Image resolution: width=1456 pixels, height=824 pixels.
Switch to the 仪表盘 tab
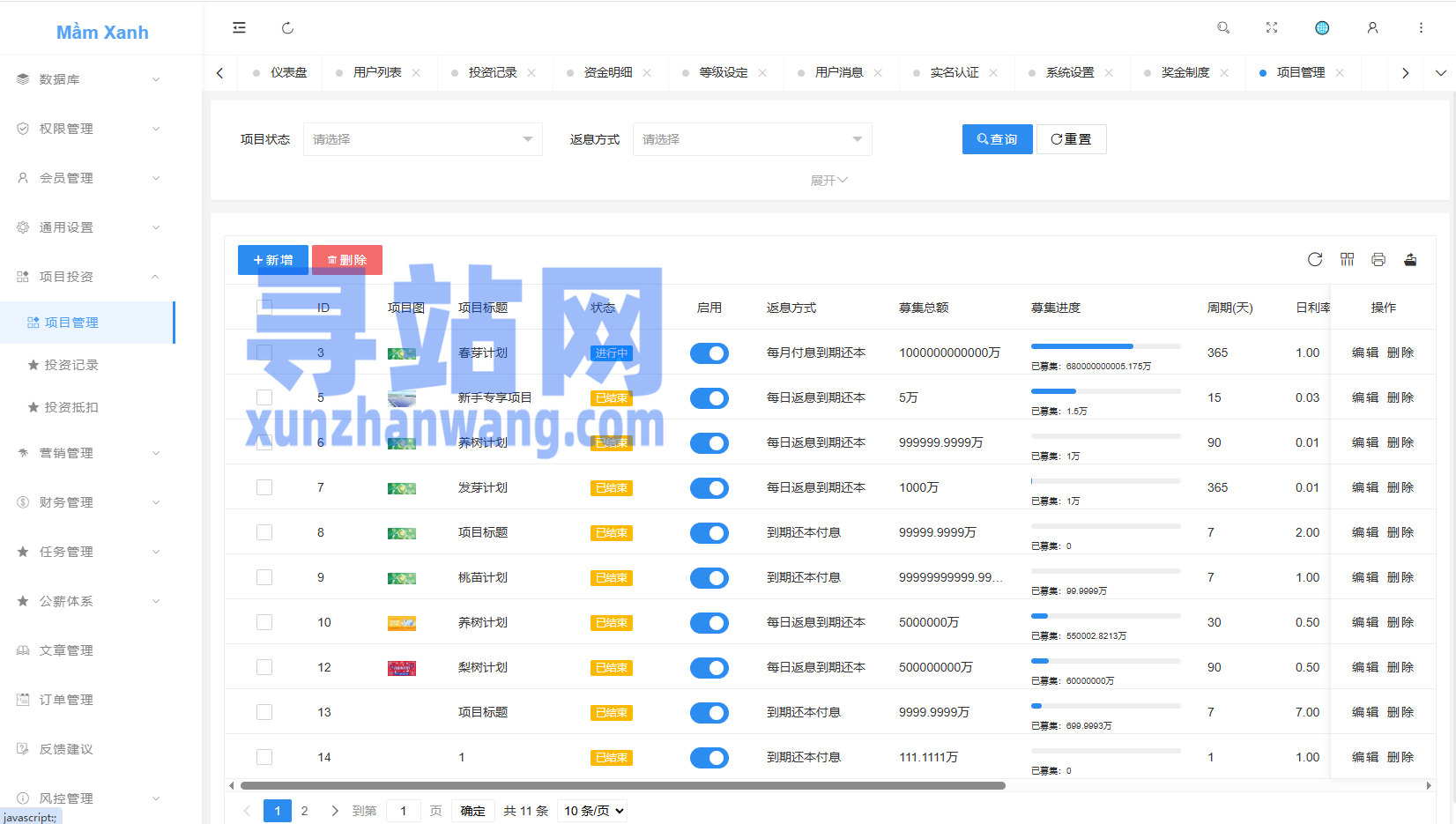289,72
